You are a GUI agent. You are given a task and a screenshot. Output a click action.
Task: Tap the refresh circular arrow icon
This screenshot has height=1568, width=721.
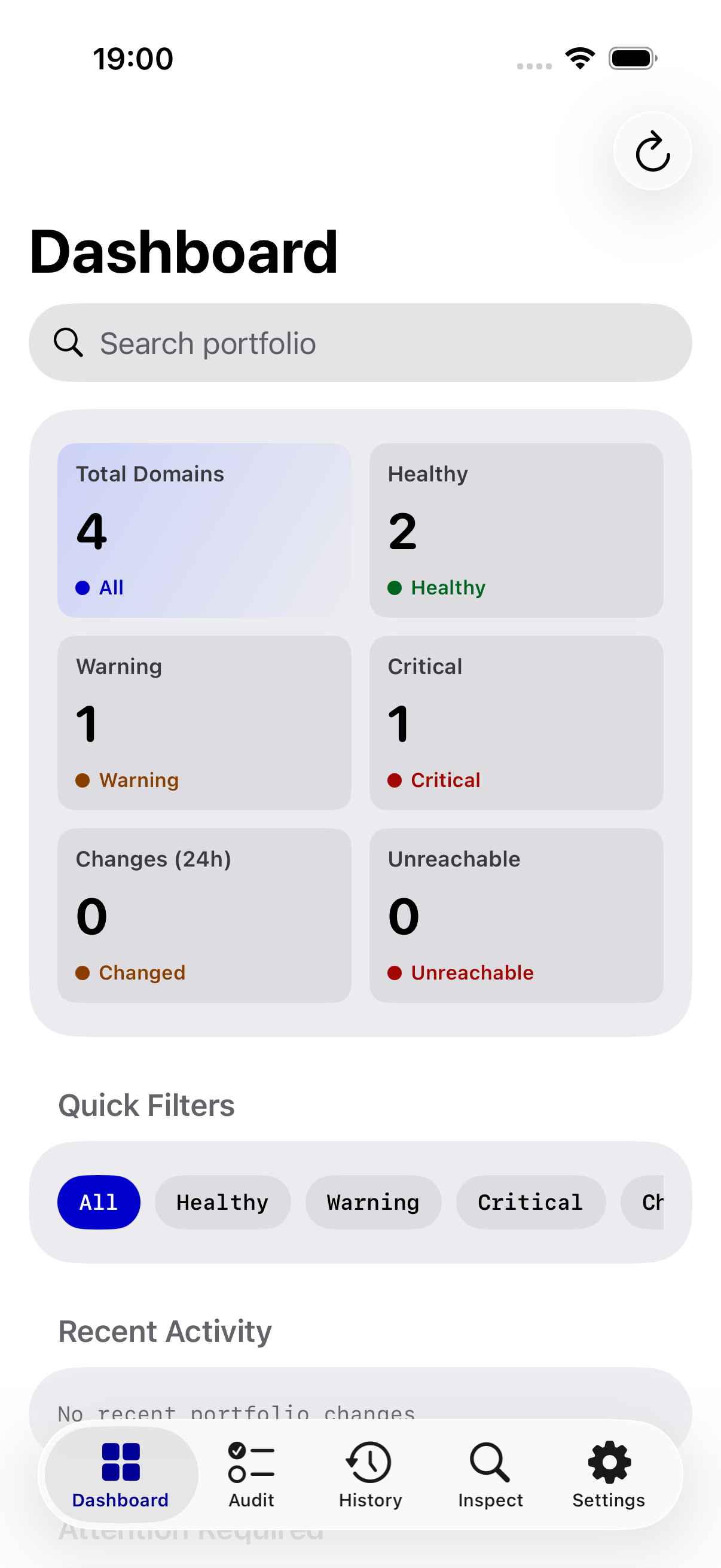[x=652, y=151]
